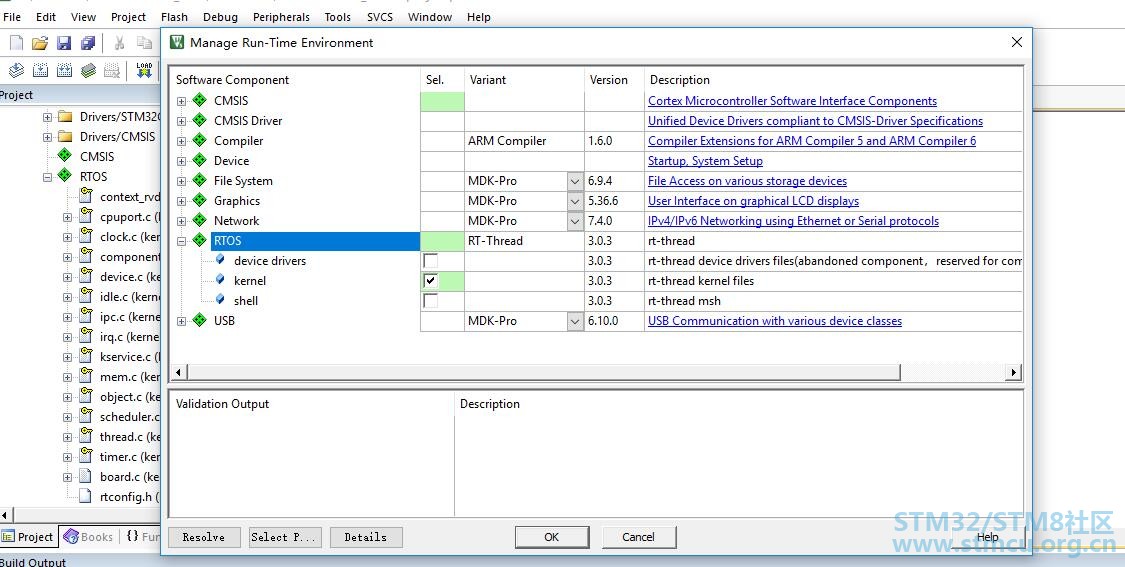Open the File System variant dropdown
Screen dimensions: 1125x567
pyautogui.click(x=575, y=181)
